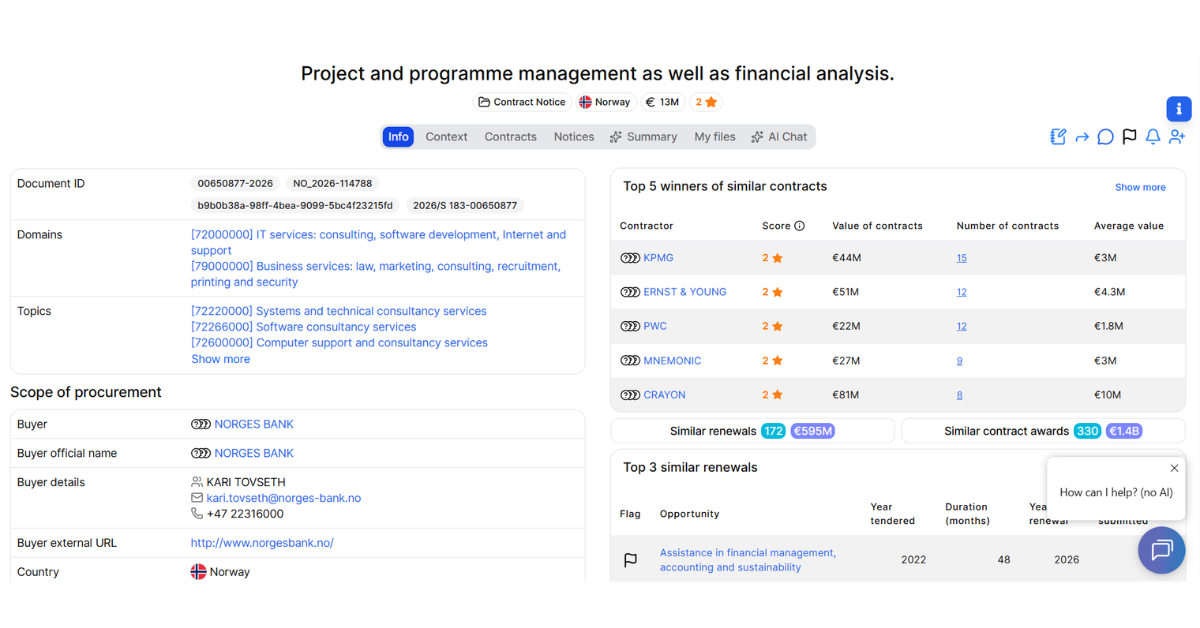Viewport: 1200px width, 628px height.
Task: Click document ID chip b9b0b38a-98ff-4bea-9099-5bc4f23215fd
Action: (x=296, y=206)
